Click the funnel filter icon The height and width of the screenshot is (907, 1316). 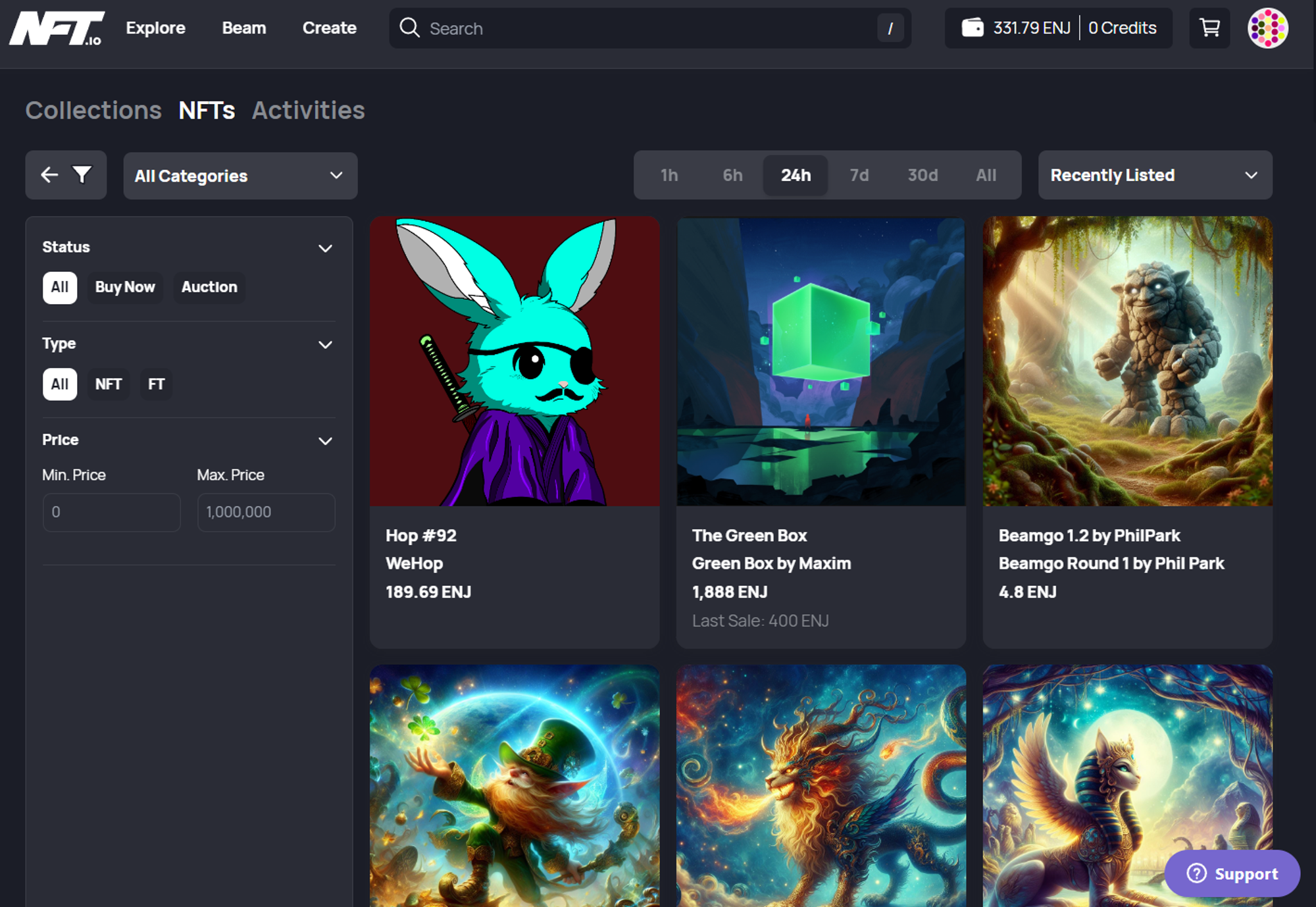pyautogui.click(x=82, y=174)
